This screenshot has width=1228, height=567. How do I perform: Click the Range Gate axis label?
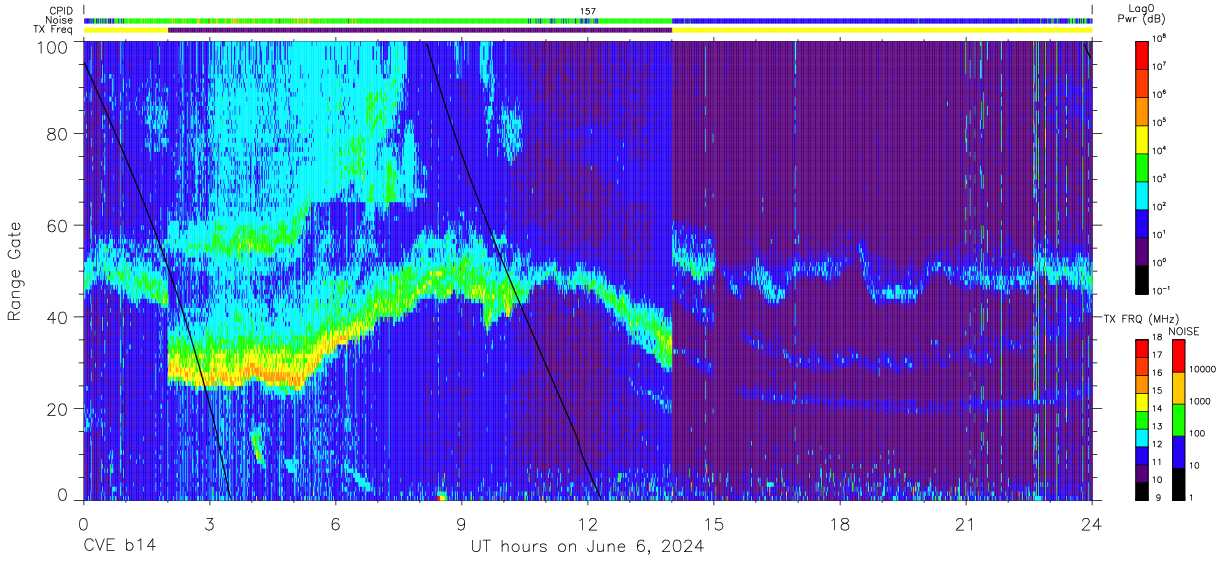tap(15, 270)
